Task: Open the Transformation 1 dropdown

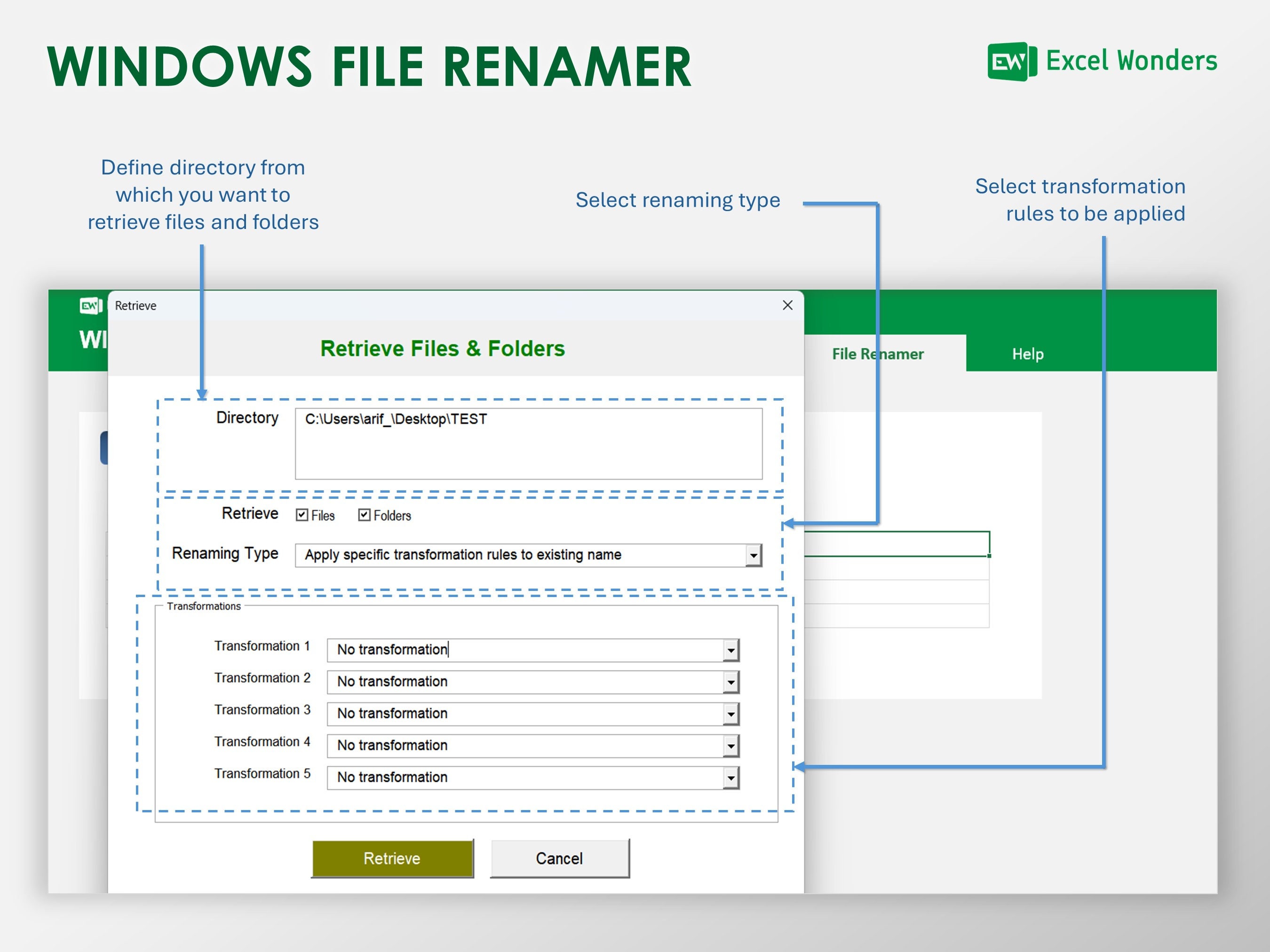Action: pos(730,650)
